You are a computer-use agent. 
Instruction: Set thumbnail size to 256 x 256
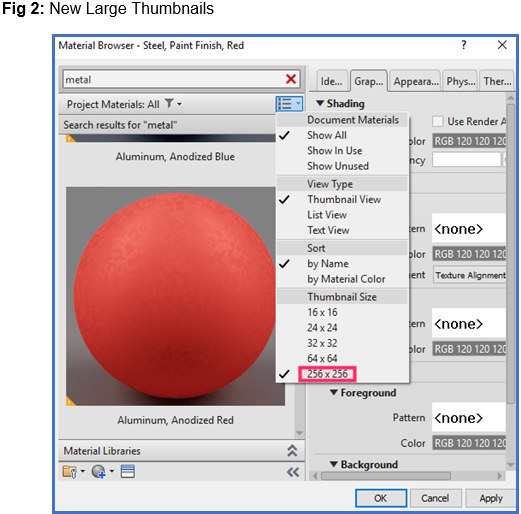(342, 374)
